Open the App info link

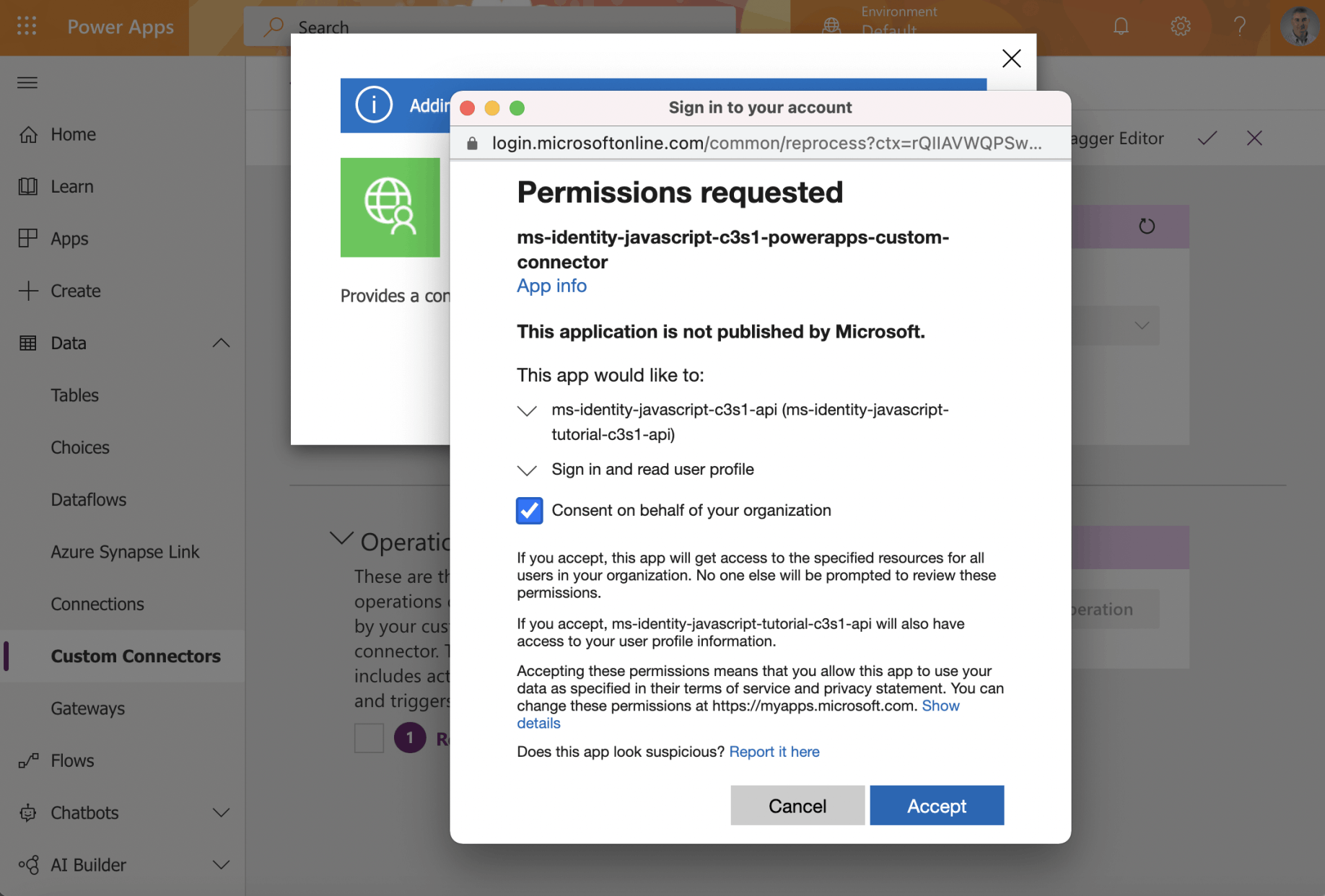pos(551,286)
